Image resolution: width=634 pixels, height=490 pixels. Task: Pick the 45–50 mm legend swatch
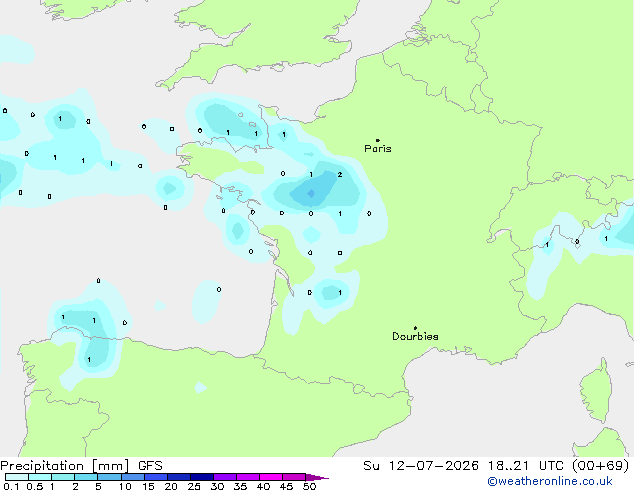click(x=294, y=477)
